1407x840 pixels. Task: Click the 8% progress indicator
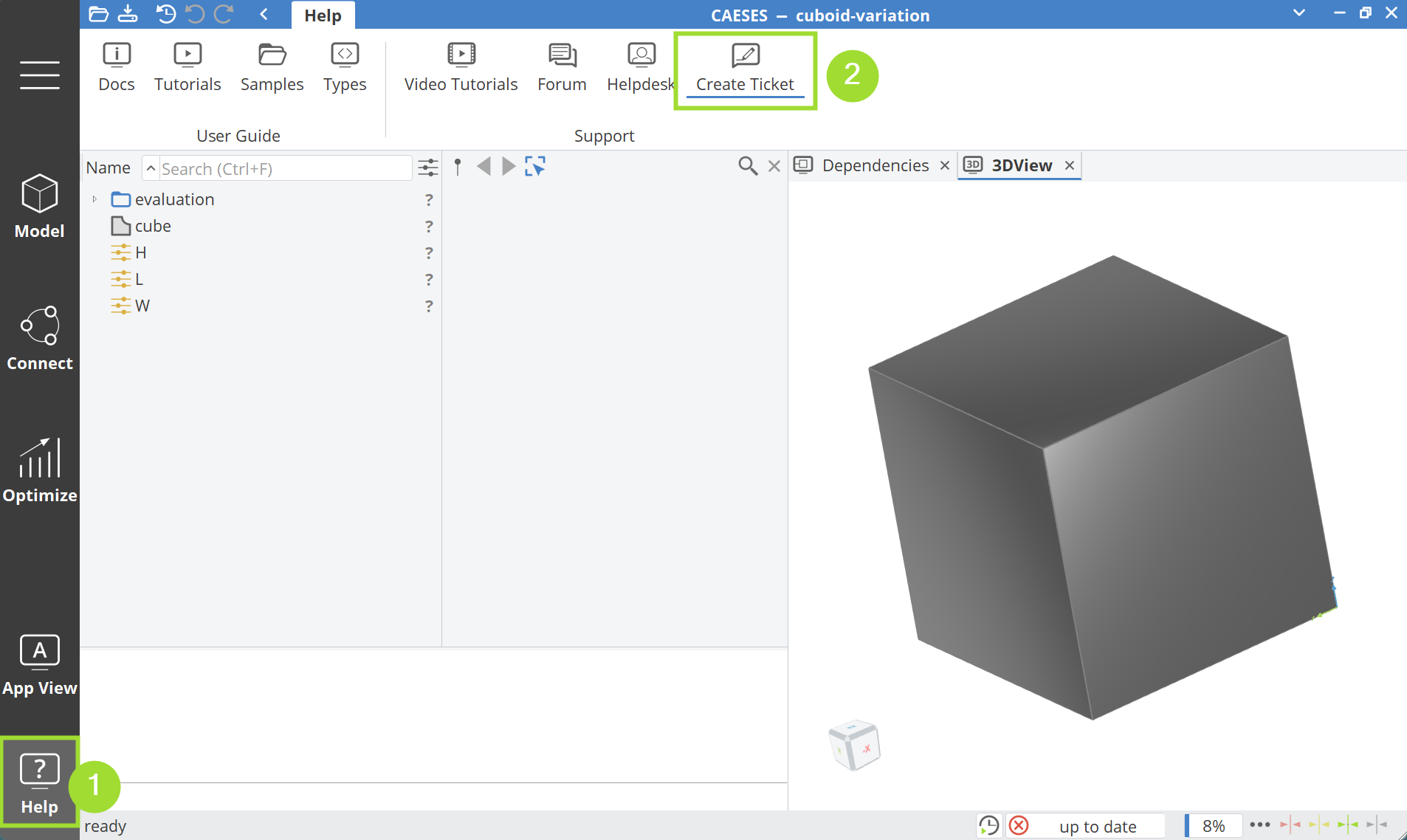point(1213,826)
